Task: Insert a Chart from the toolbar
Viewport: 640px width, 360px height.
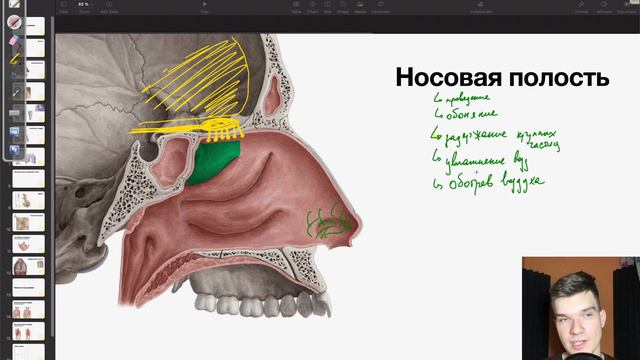Action: click(312, 7)
